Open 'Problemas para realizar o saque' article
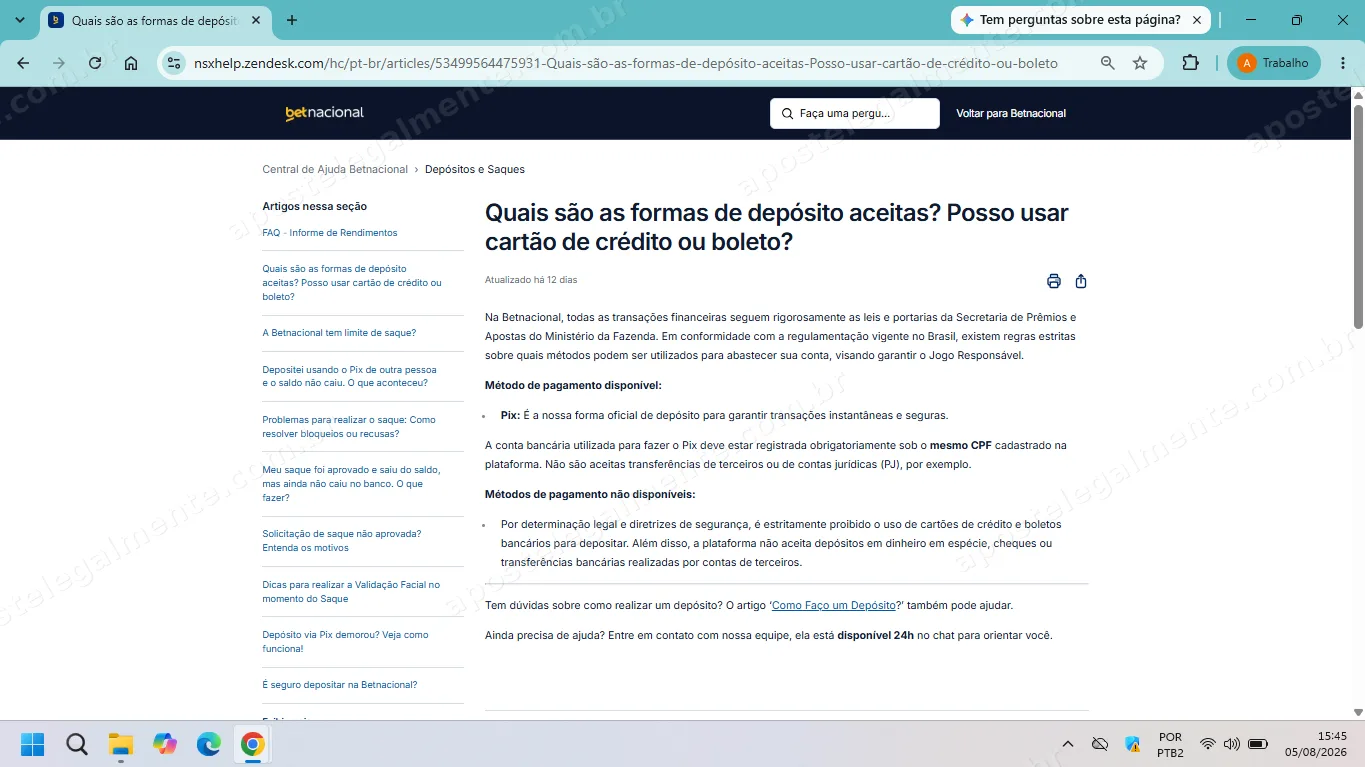 click(349, 427)
